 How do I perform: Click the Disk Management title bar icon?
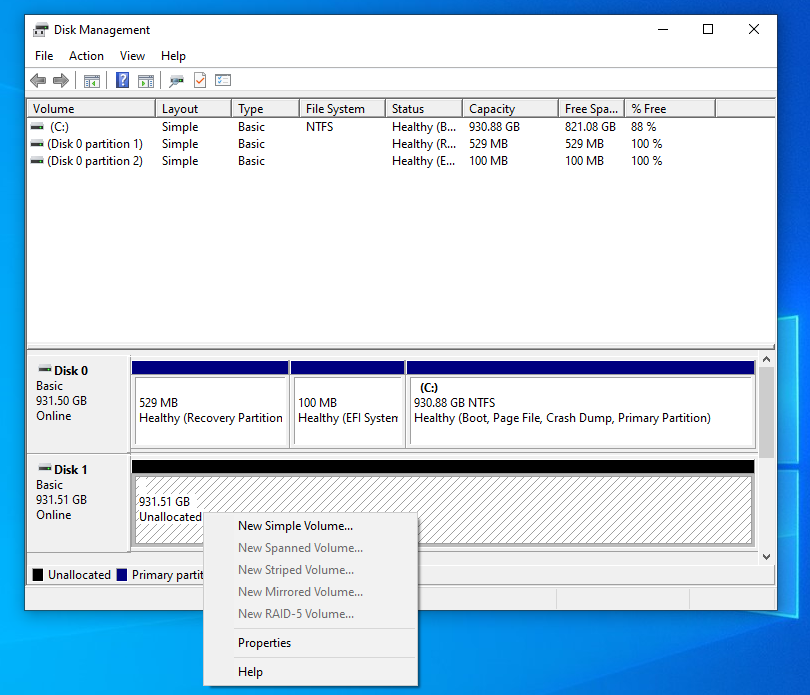40,30
